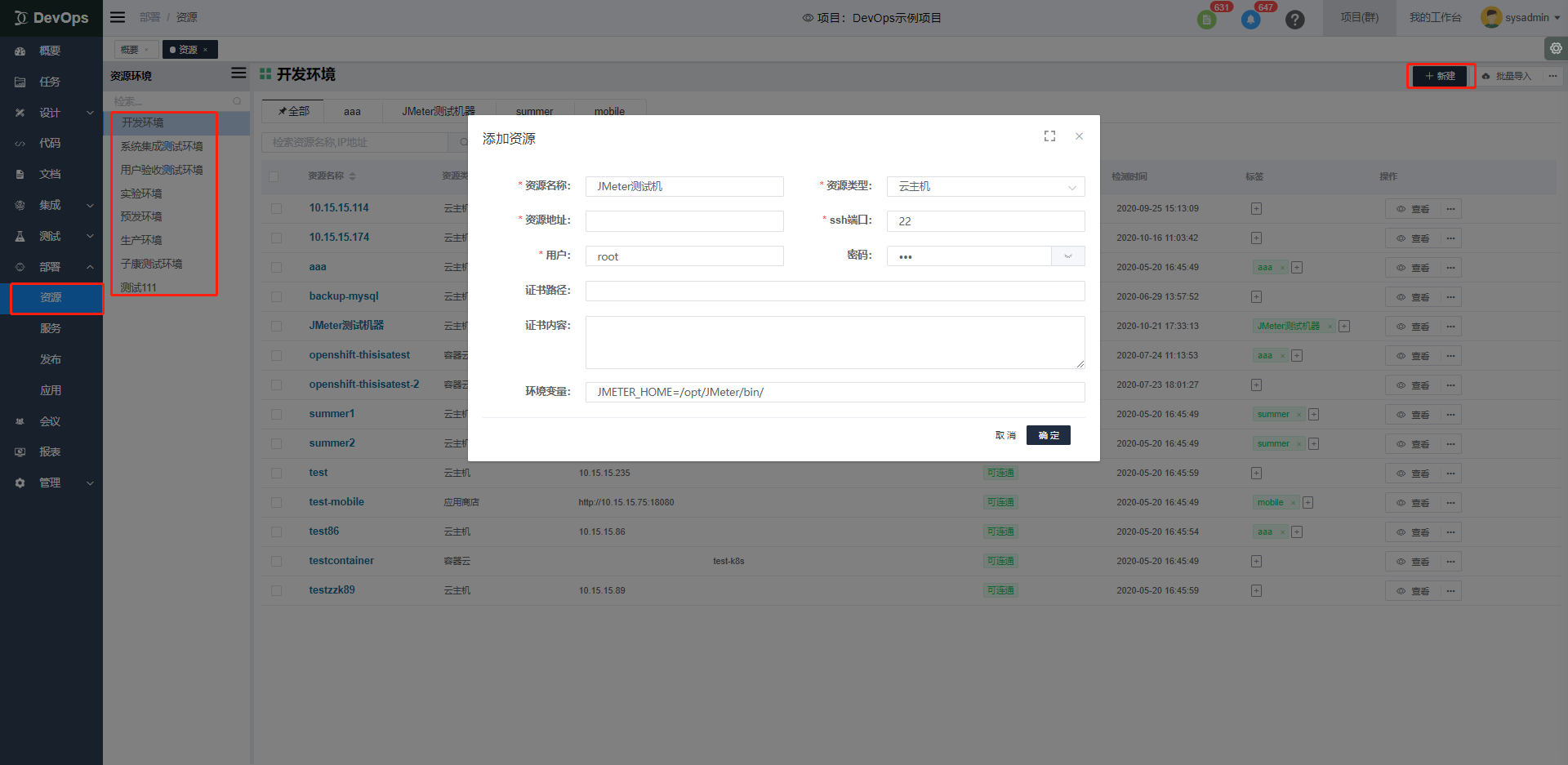
Task: Close the 添加资源 dialog
Action: click(x=1079, y=136)
